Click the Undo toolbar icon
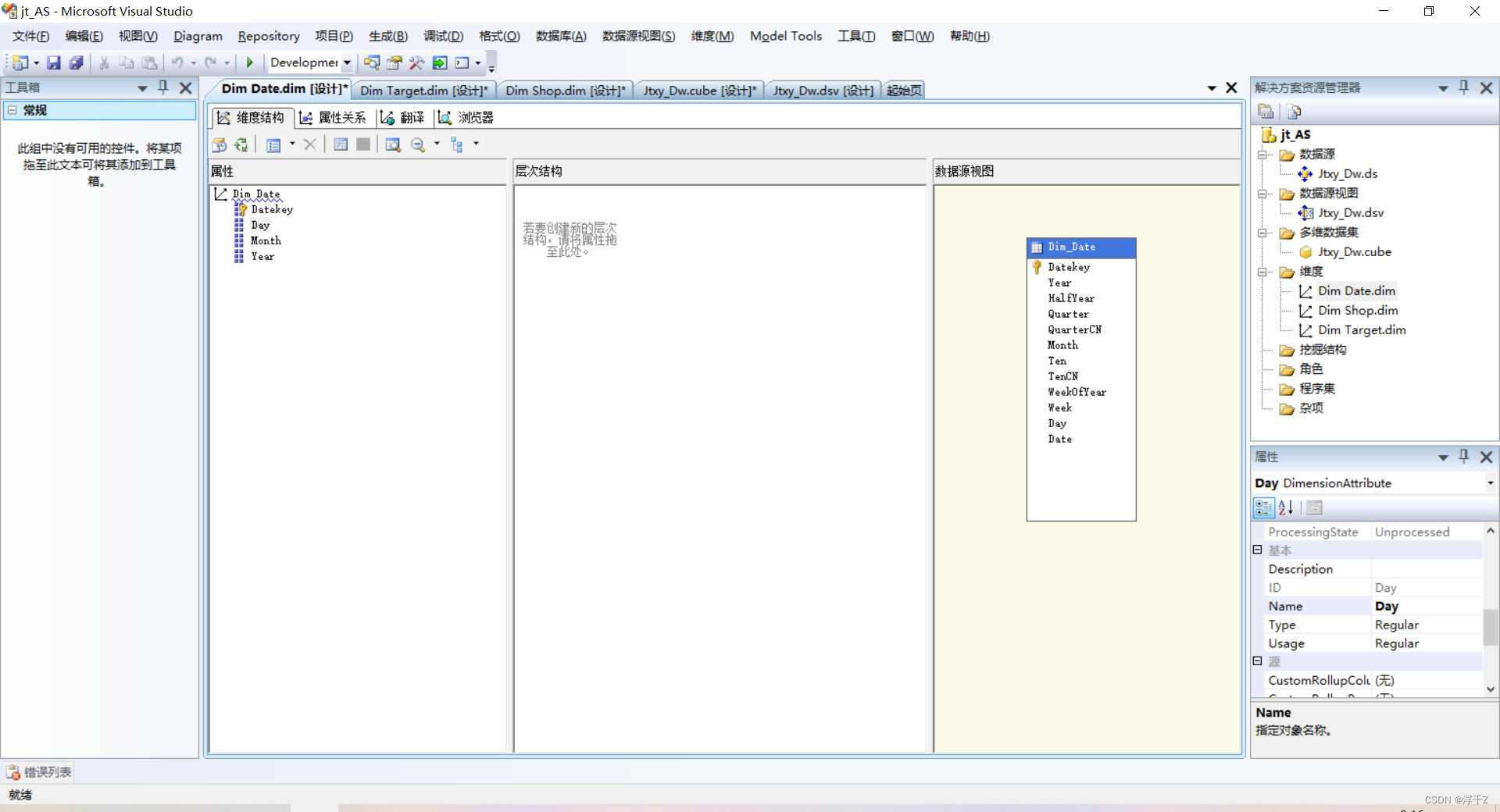 pyautogui.click(x=177, y=62)
